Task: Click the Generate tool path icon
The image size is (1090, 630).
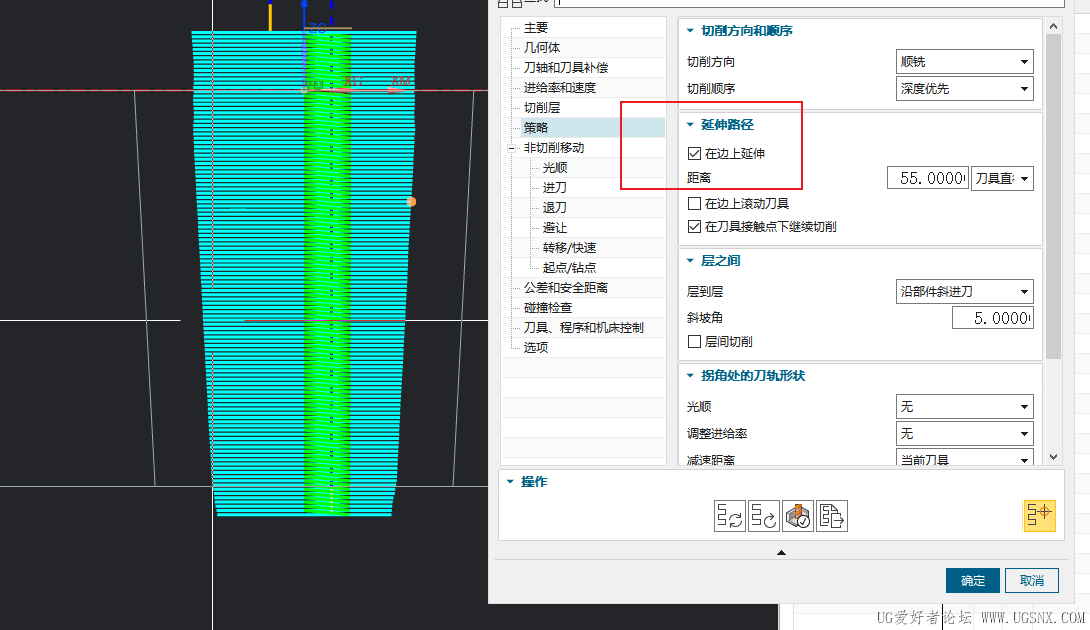Action: pos(730,516)
